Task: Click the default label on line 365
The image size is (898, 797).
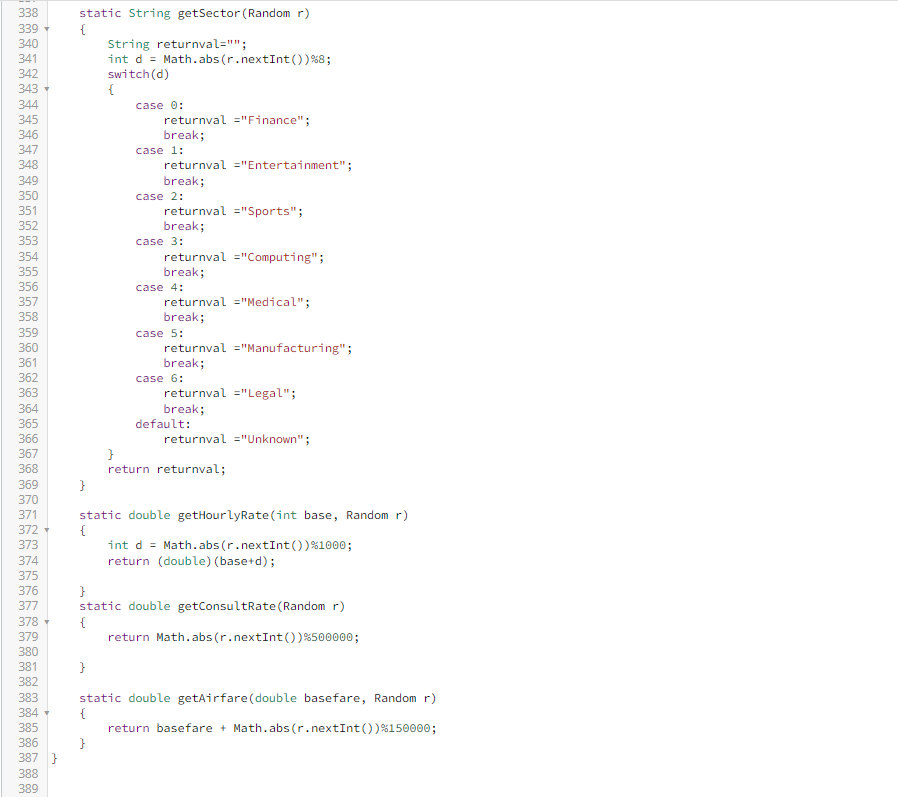Action: 158,423
